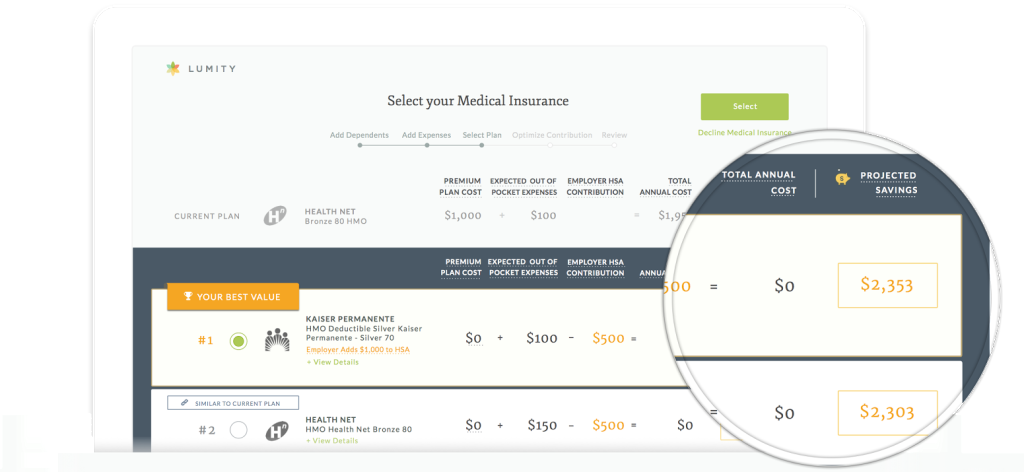This screenshot has width=1024, height=472.
Task: Click the trophy icon on Your Best Value
Action: pyautogui.click(x=185, y=297)
